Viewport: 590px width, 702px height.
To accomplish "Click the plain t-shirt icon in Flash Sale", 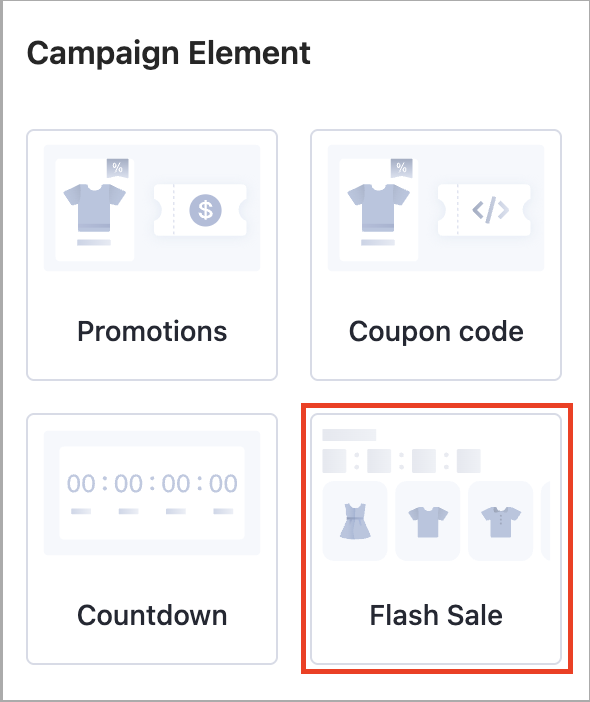I will click(428, 522).
